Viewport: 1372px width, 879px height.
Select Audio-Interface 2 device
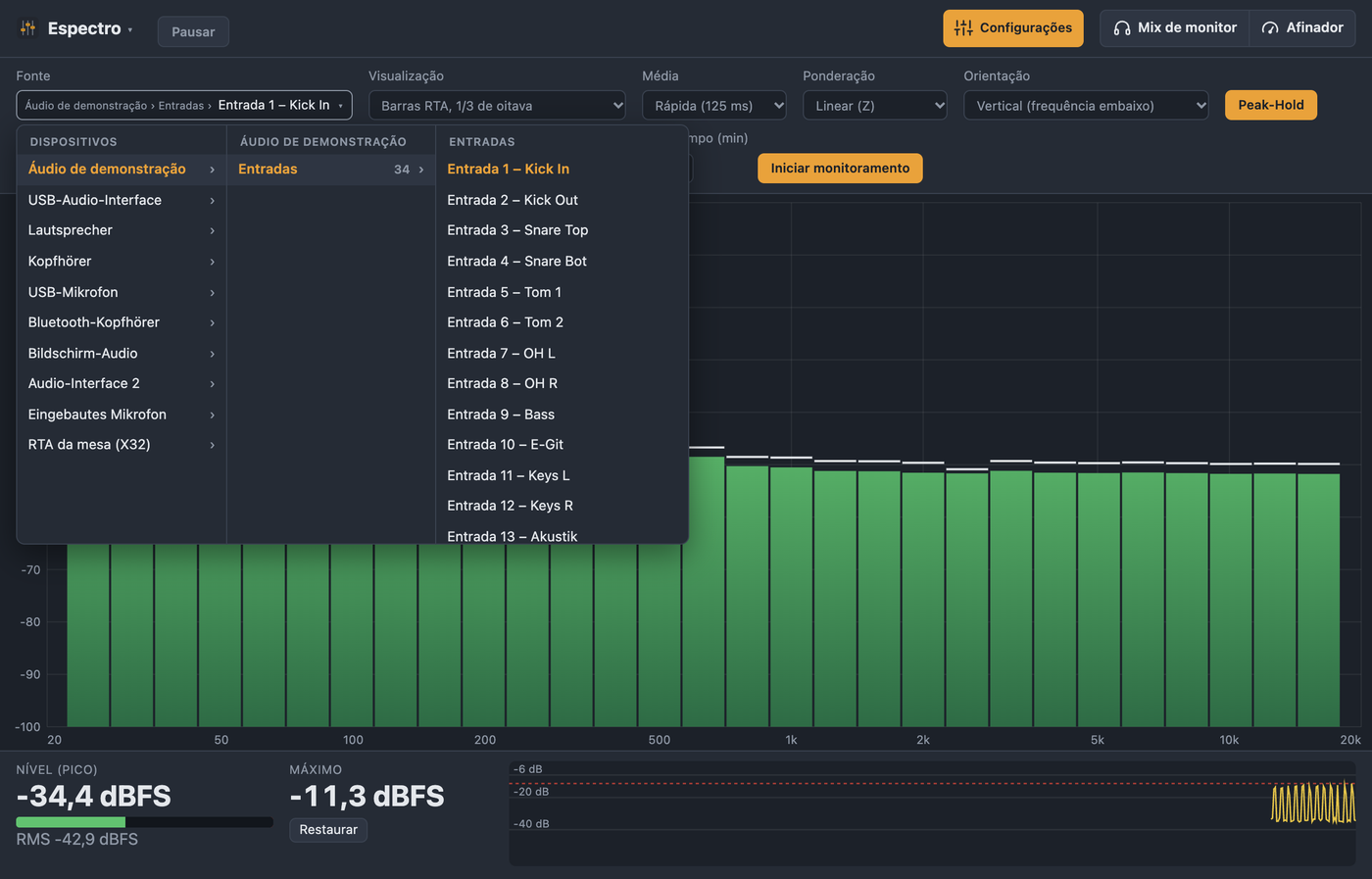pos(122,384)
